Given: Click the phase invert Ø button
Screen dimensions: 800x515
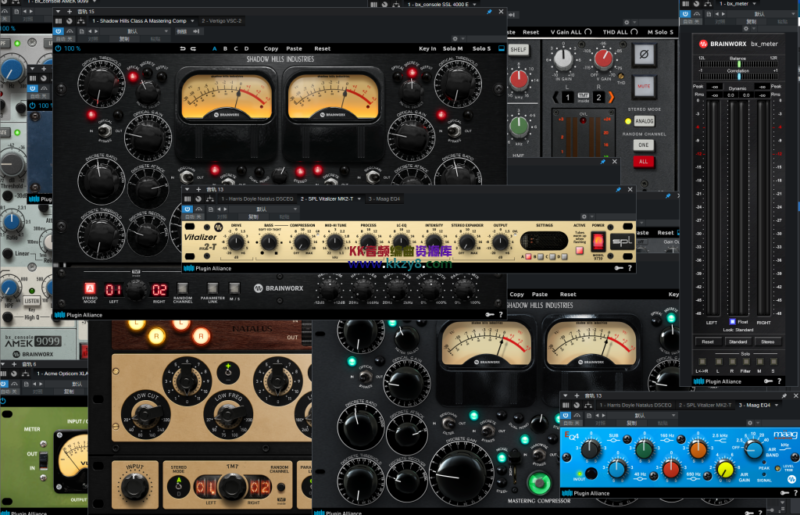Looking at the screenshot, I should (x=644, y=53).
